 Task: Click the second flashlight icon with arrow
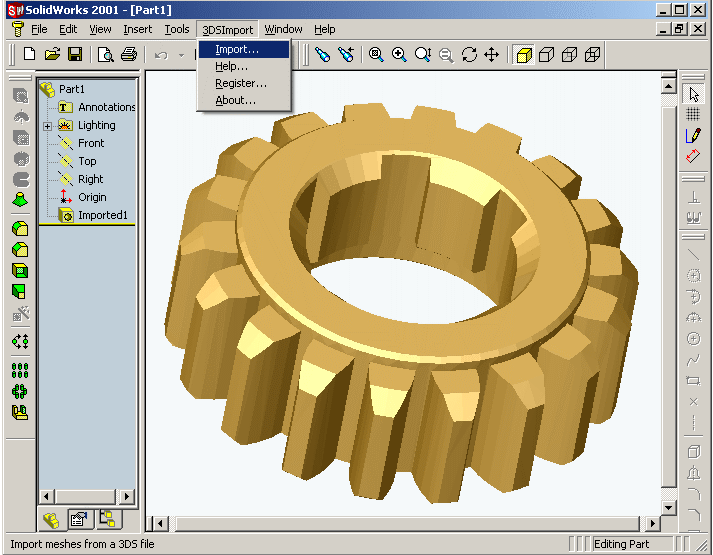346,55
